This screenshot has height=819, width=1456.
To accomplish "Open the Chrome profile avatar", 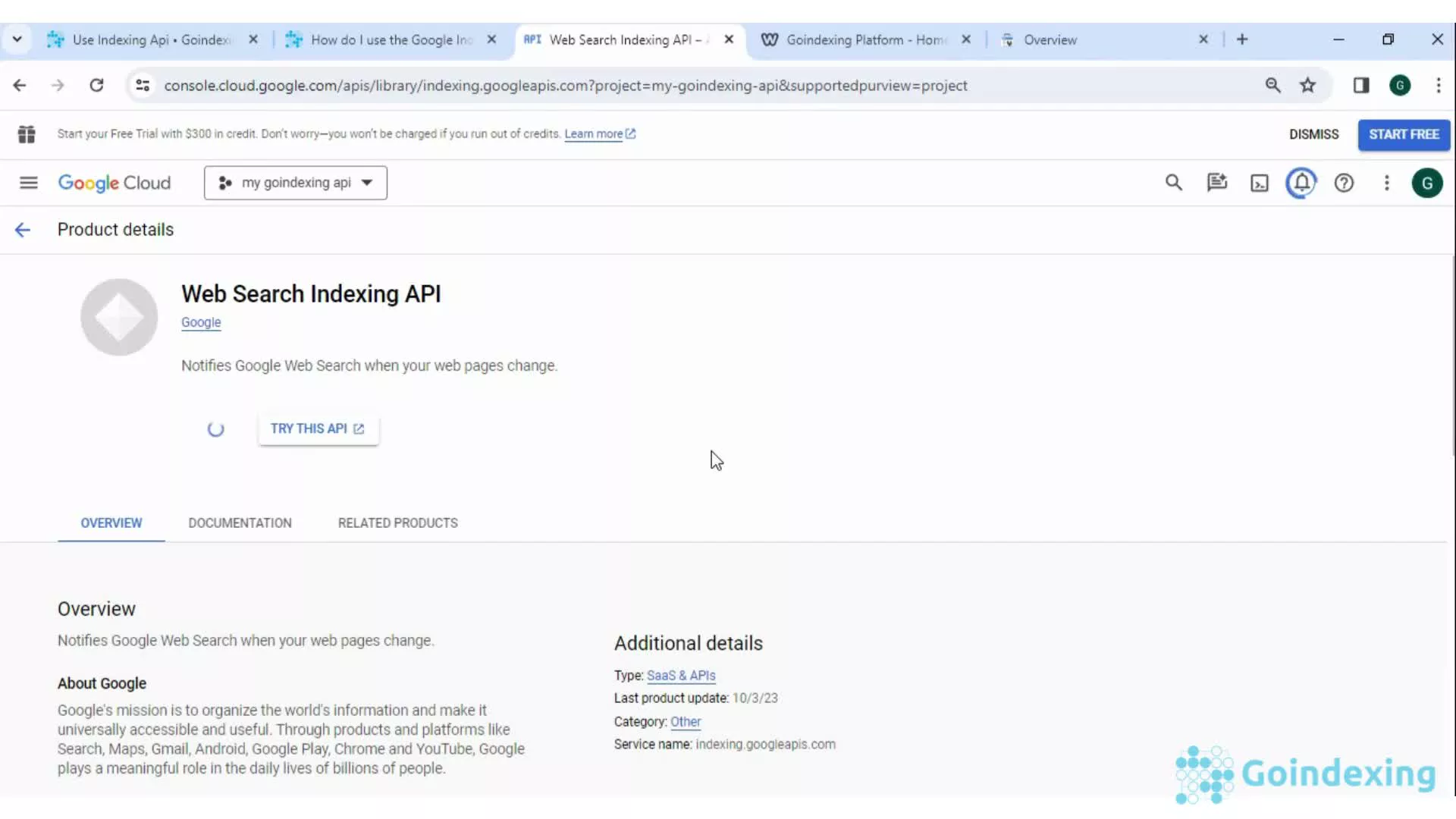I will pyautogui.click(x=1400, y=86).
